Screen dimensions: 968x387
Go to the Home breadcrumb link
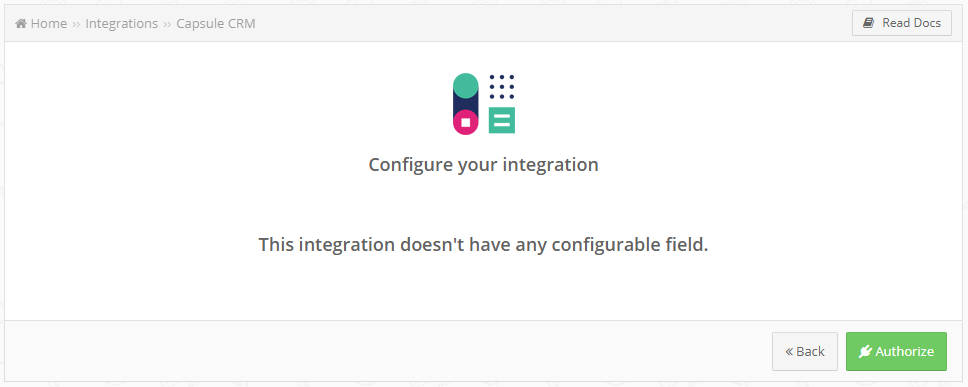[49, 23]
